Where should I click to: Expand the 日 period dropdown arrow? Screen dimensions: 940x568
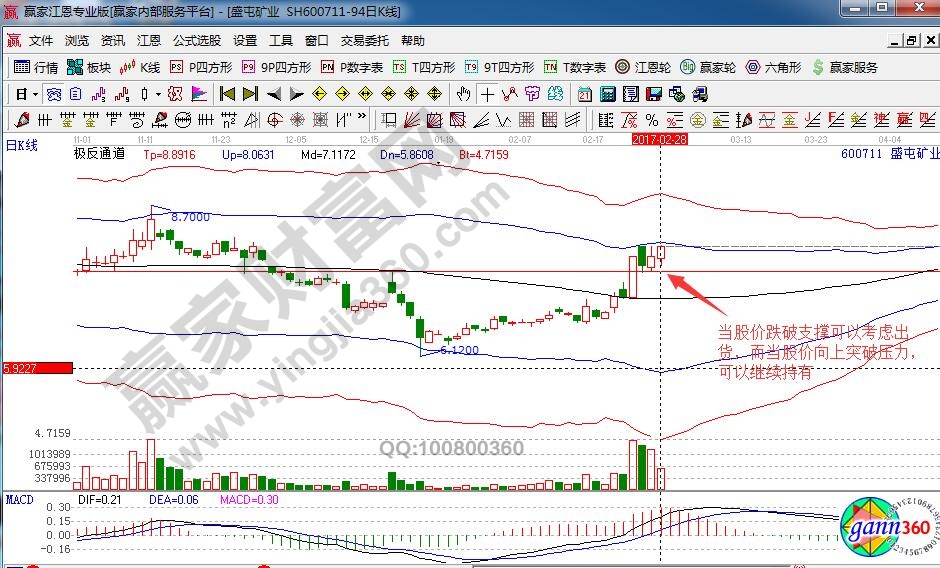35,94
